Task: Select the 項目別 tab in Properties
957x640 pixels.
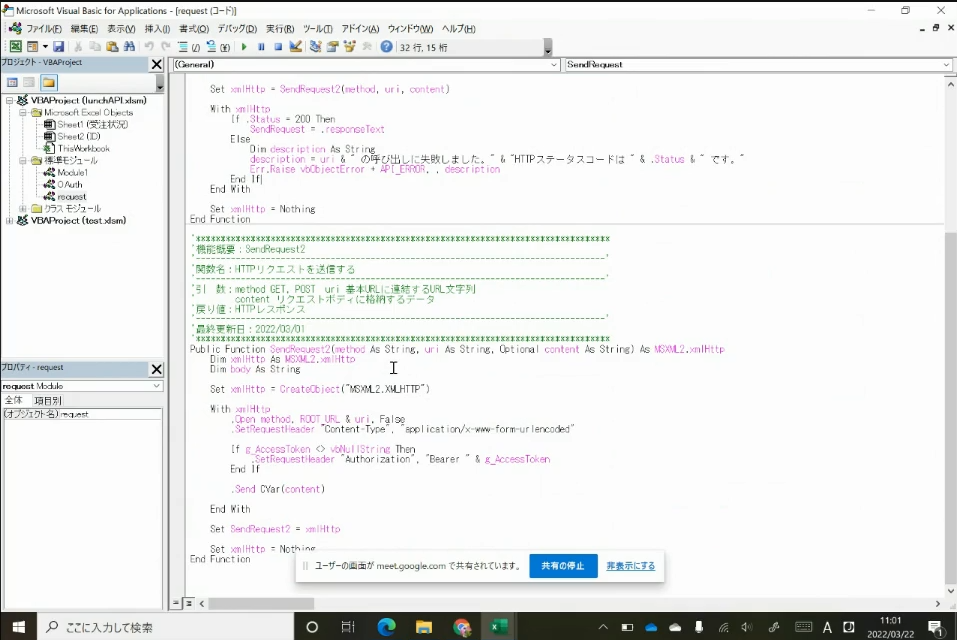Action: [x=48, y=400]
